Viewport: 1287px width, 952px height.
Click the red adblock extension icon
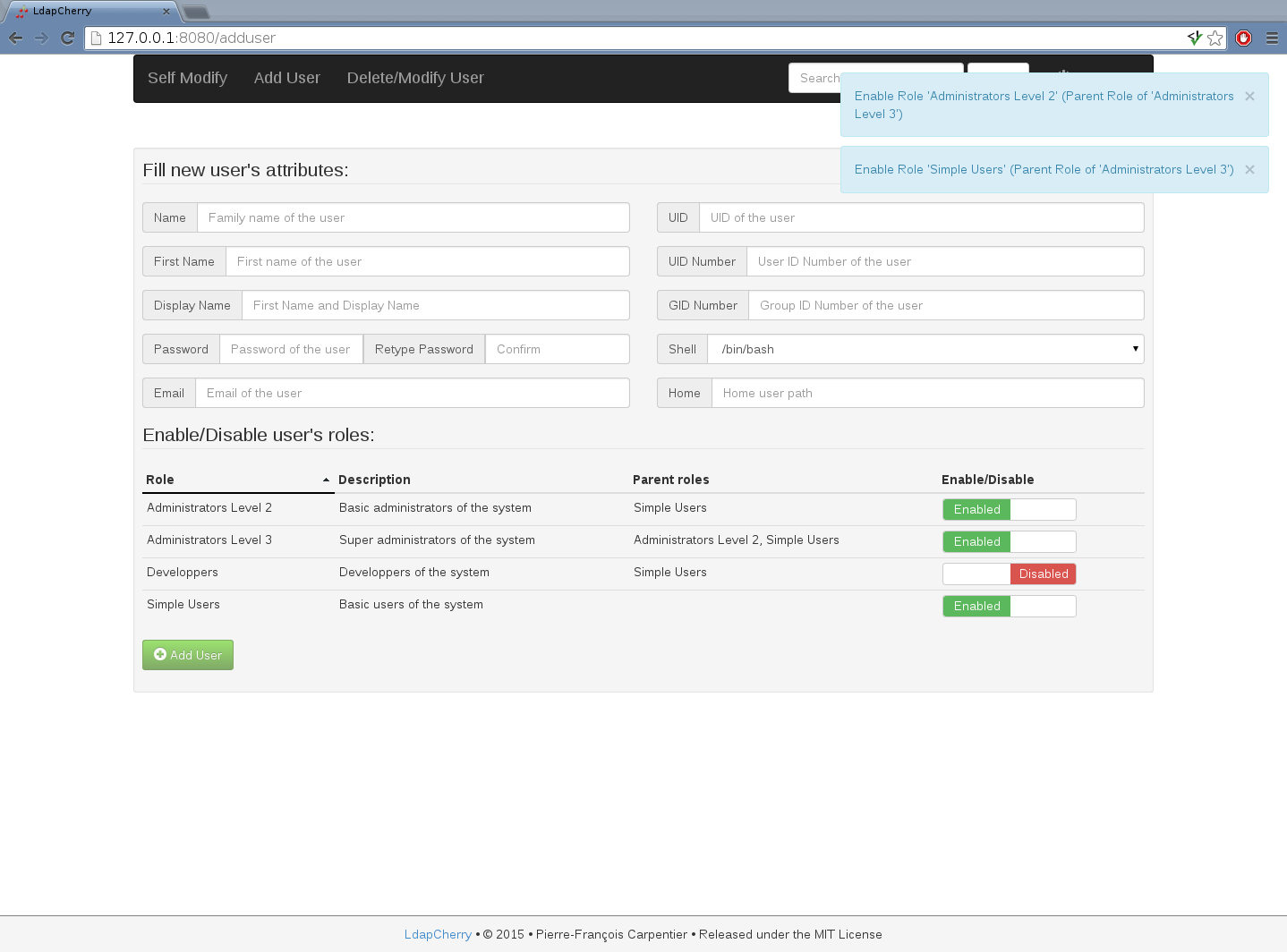point(1243,38)
